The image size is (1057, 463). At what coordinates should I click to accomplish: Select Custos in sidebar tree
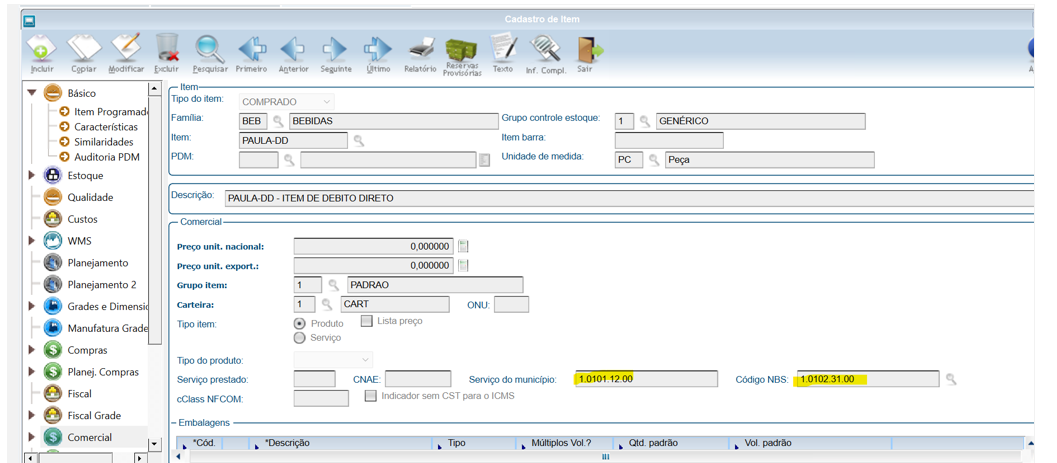pos(82,219)
